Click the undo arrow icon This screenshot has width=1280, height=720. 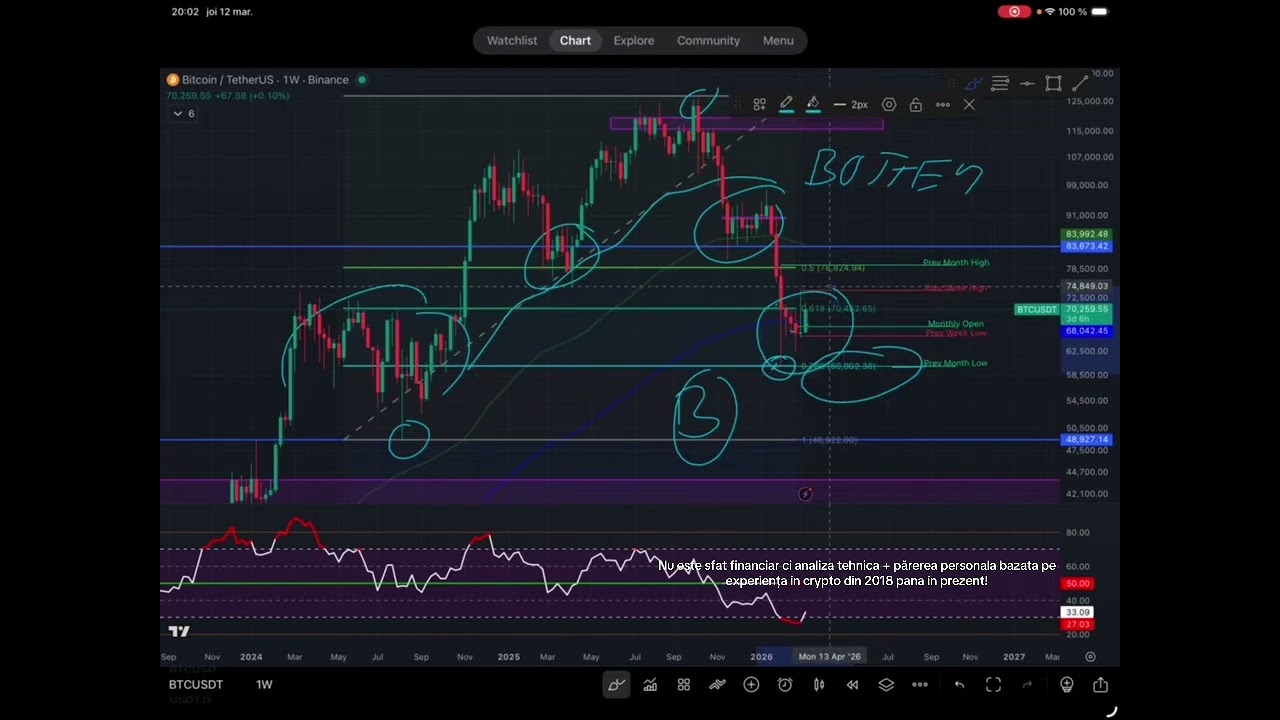pos(959,685)
